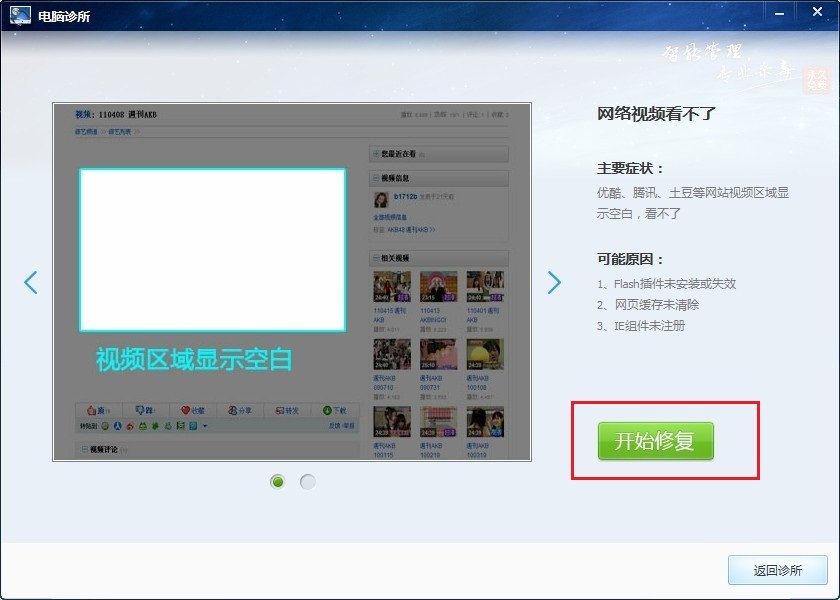Viewport: 840px width, 600px height.
Task: Select the second carousel indicator dot
Action: [308, 481]
